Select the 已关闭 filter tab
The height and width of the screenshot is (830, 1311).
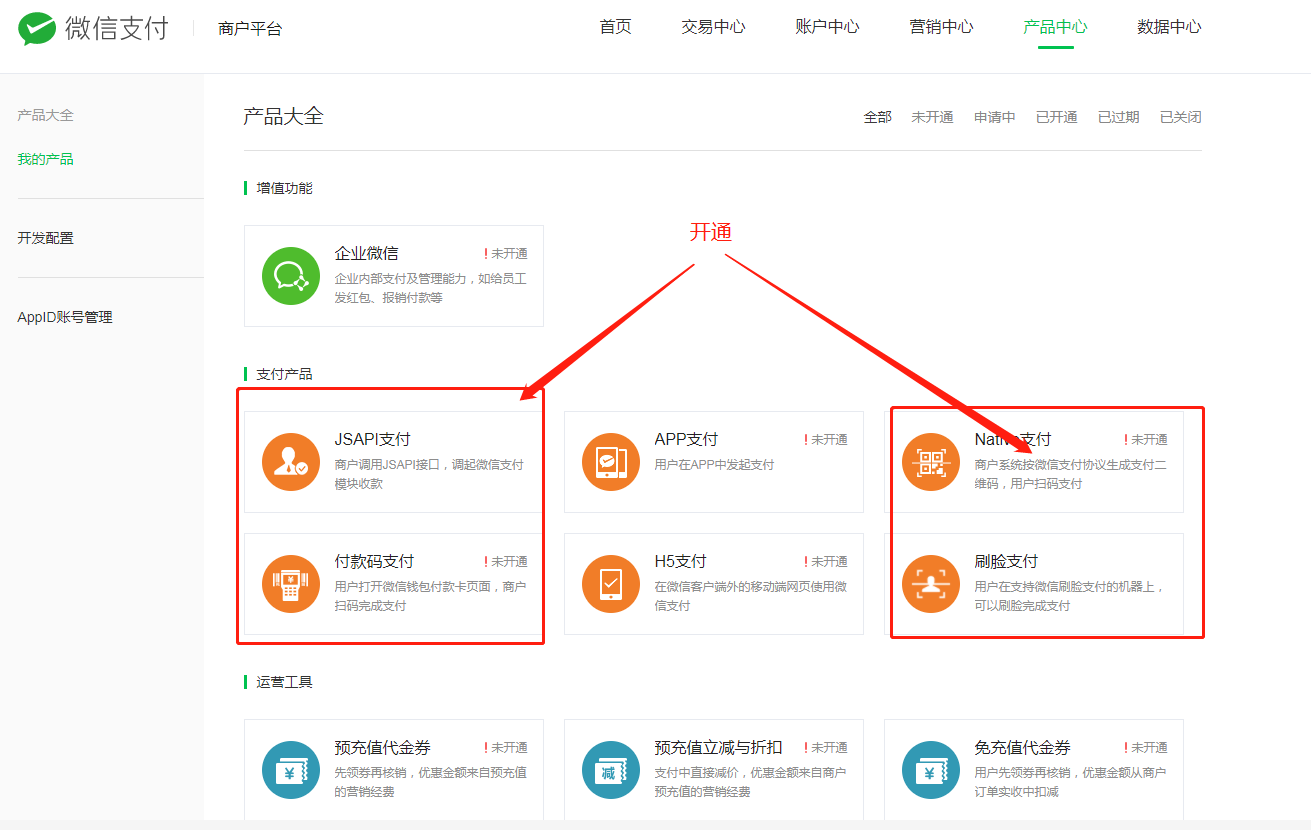1181,117
